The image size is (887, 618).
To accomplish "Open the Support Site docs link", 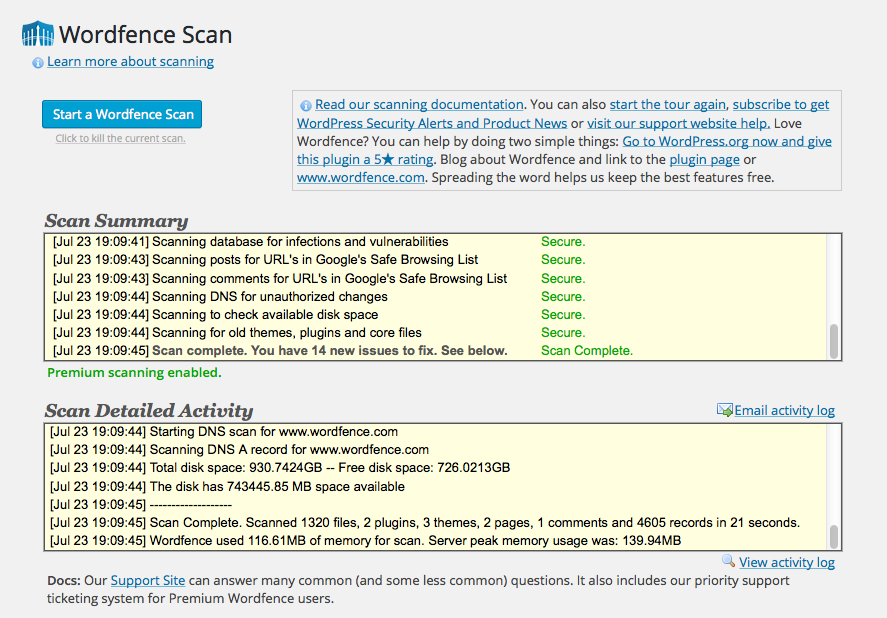I will point(148,580).
